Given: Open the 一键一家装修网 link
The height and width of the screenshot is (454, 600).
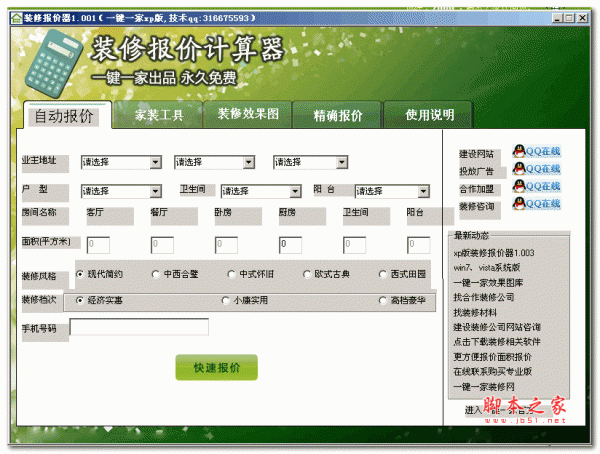Looking at the screenshot, I should 484,387.
